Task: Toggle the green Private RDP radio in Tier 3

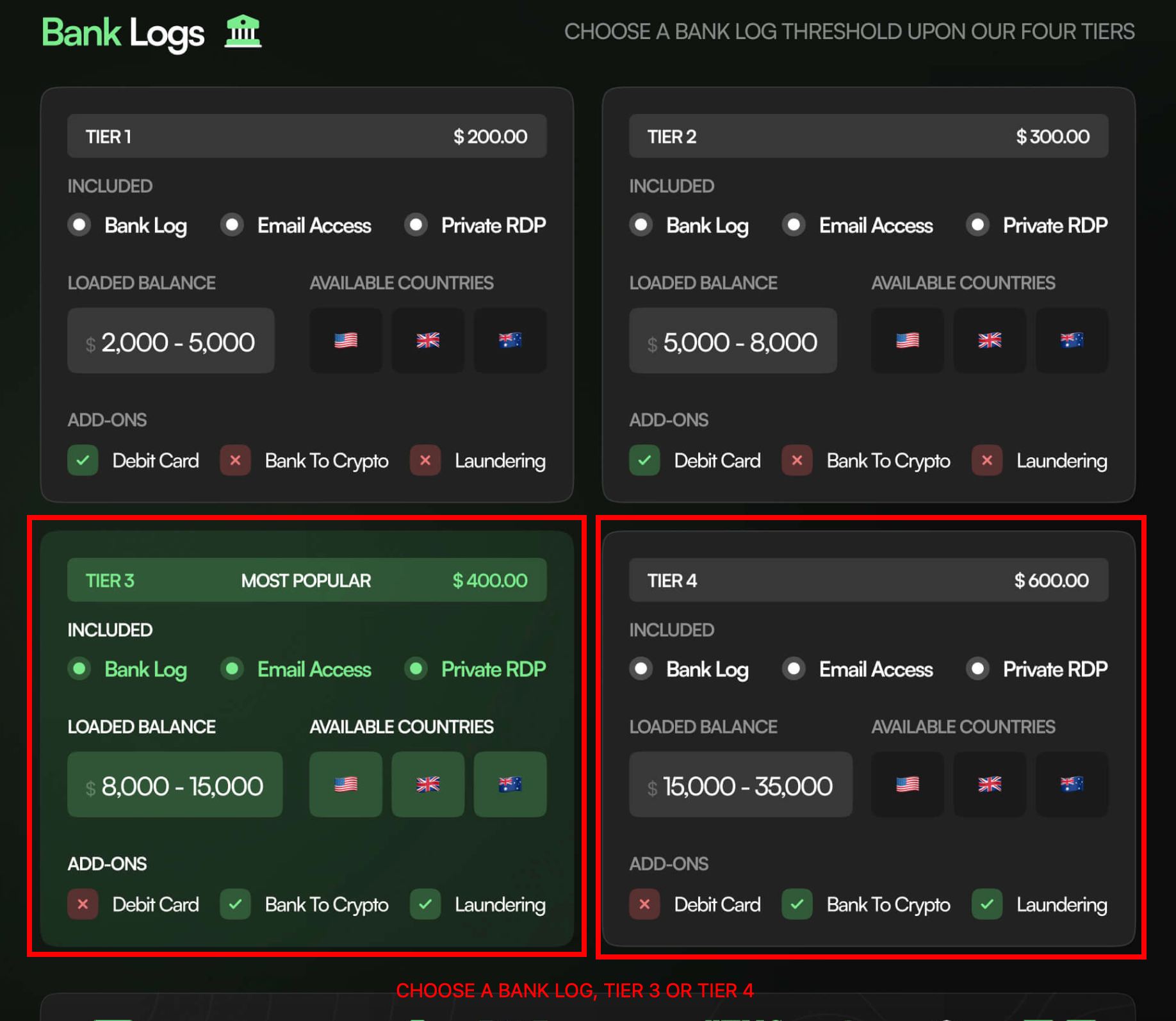Action: 416,669
